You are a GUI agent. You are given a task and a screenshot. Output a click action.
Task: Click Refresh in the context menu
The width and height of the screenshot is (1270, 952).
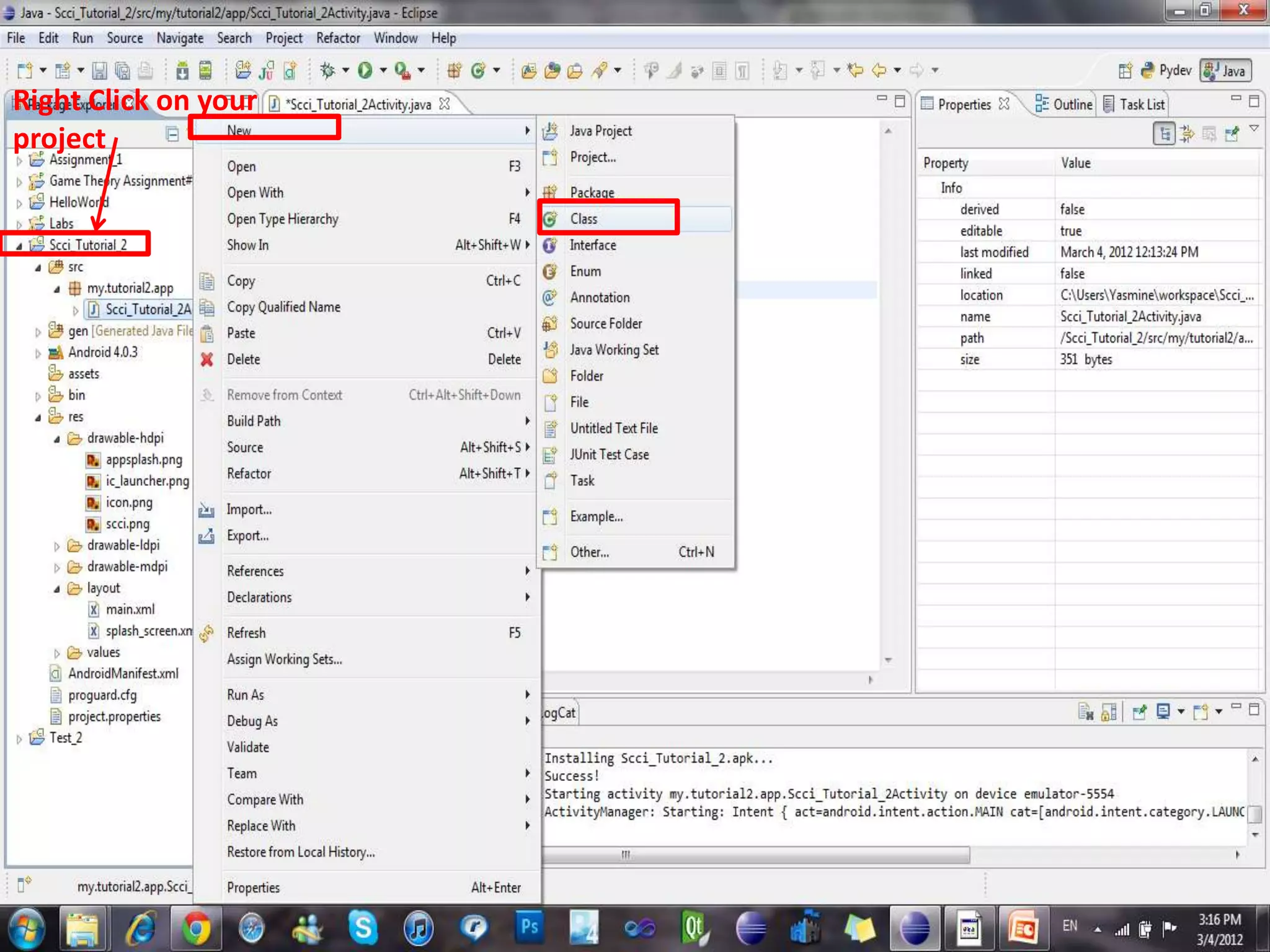[x=366, y=633]
